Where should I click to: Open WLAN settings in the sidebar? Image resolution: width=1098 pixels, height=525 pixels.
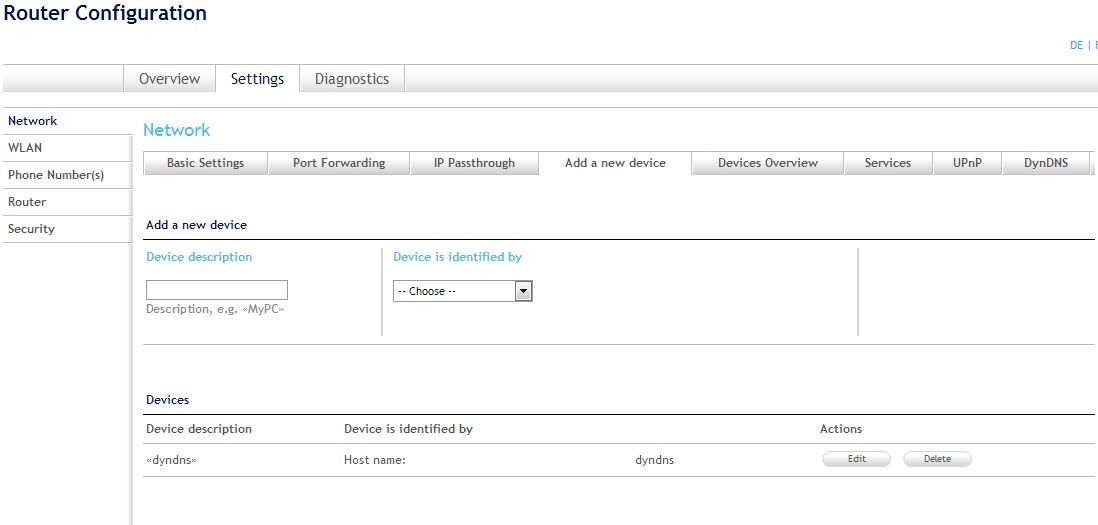pyautogui.click(x=25, y=148)
